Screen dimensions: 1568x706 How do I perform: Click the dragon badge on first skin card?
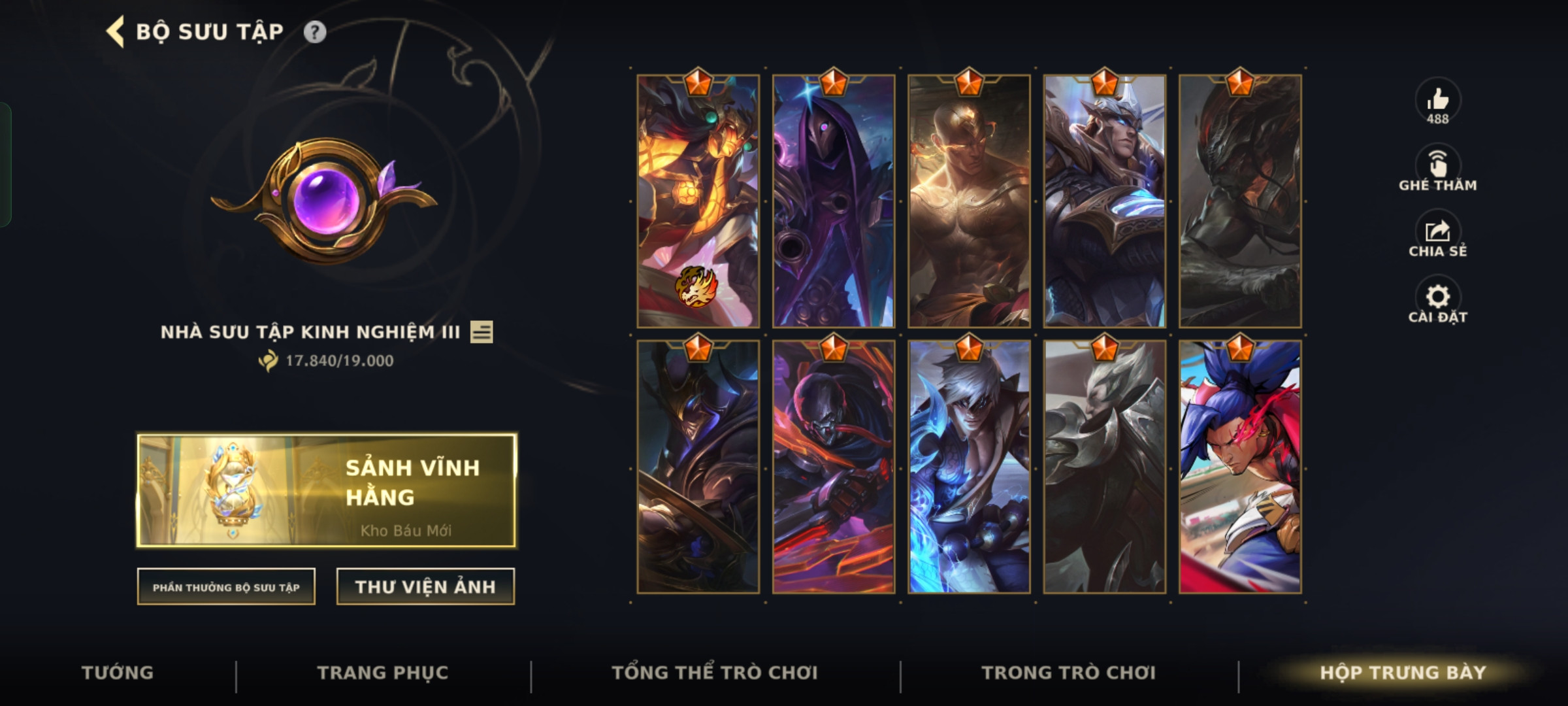696,286
